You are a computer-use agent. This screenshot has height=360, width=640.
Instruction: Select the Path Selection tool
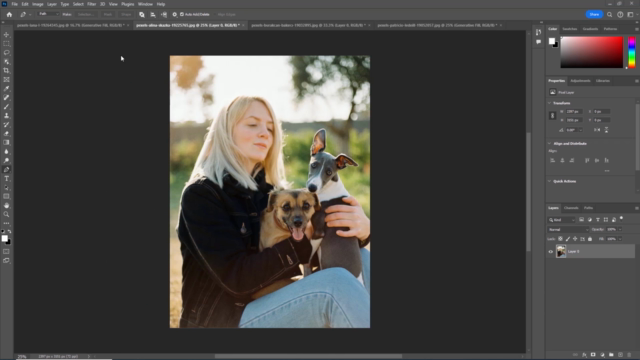point(7,187)
